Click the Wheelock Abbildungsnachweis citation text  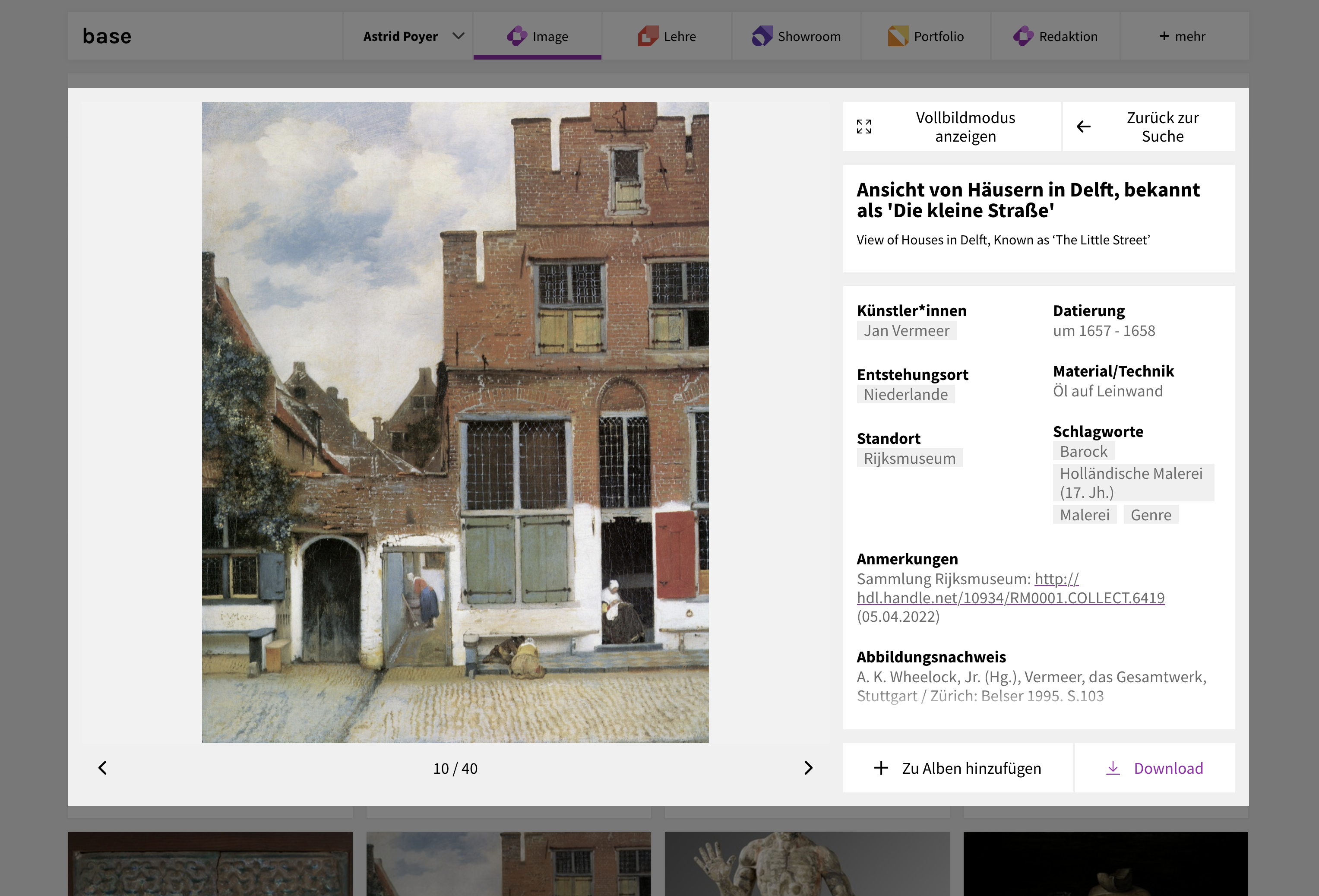[x=1031, y=686]
